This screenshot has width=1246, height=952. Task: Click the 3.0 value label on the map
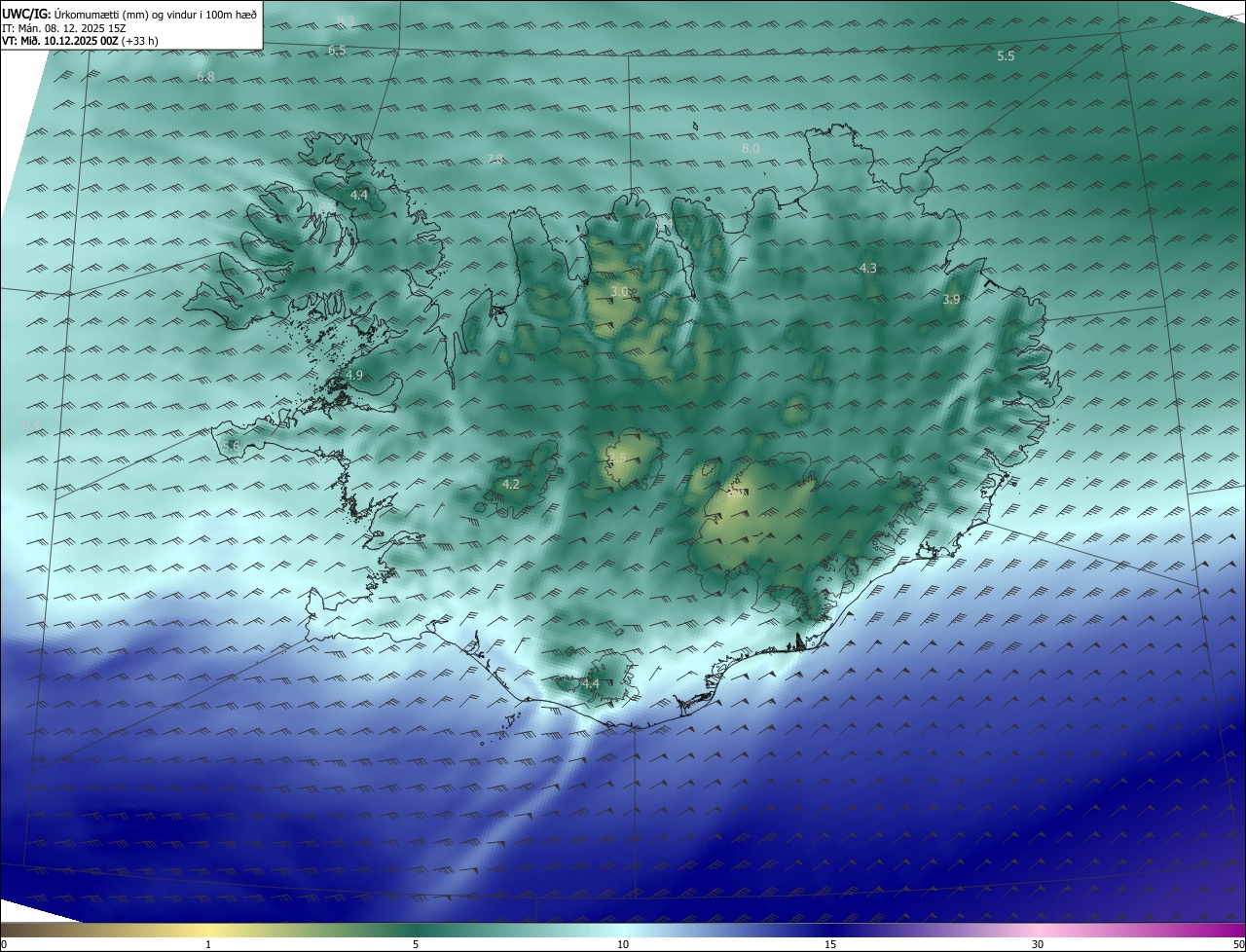pyautogui.click(x=619, y=291)
